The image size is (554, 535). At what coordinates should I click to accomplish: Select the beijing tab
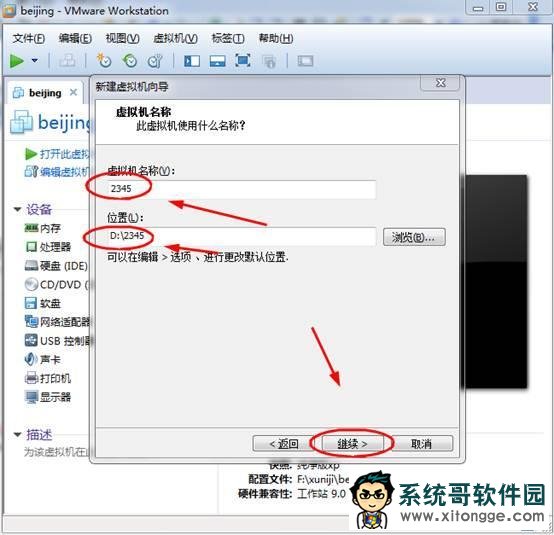click(x=45, y=93)
